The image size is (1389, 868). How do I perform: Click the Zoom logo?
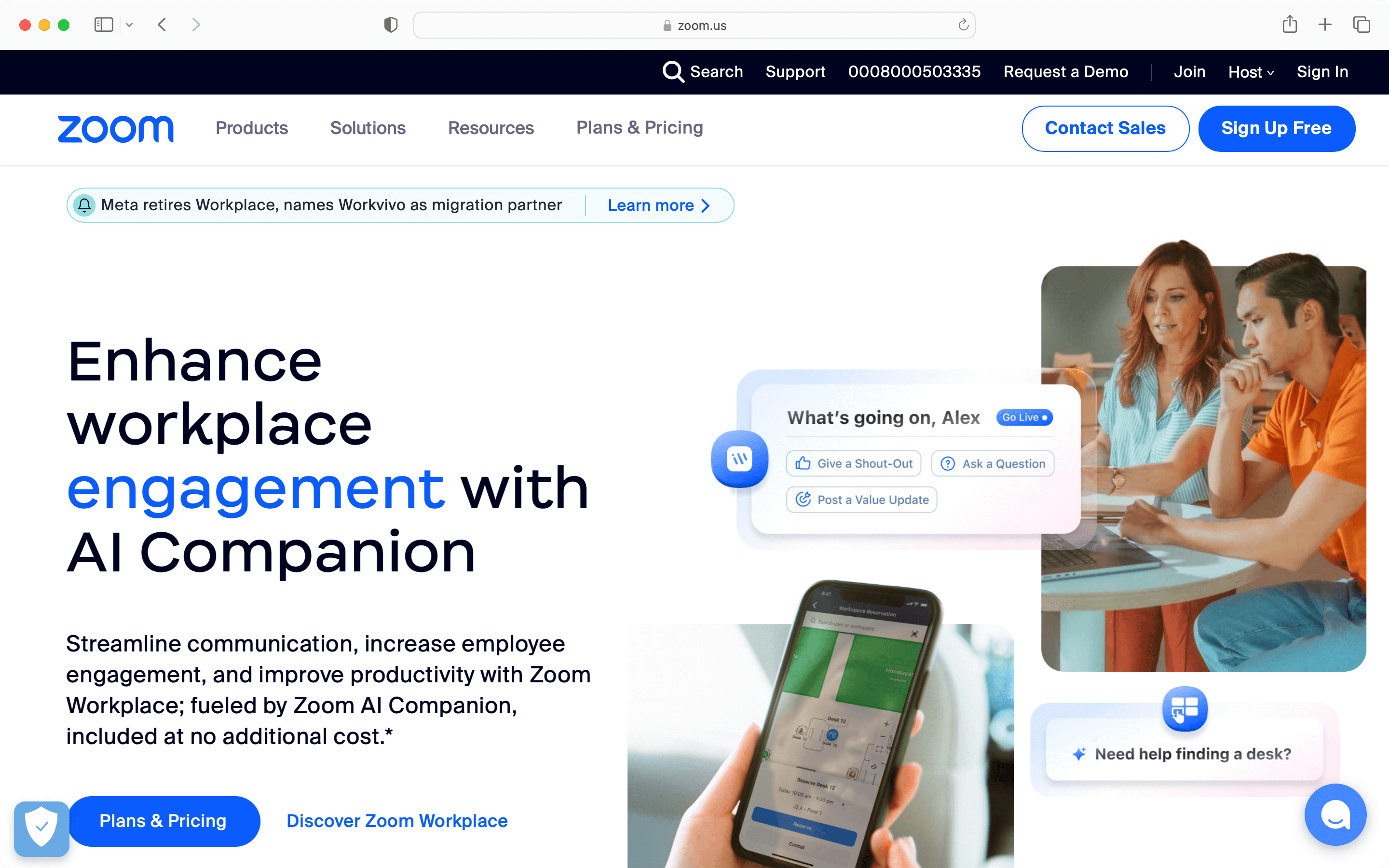115,129
